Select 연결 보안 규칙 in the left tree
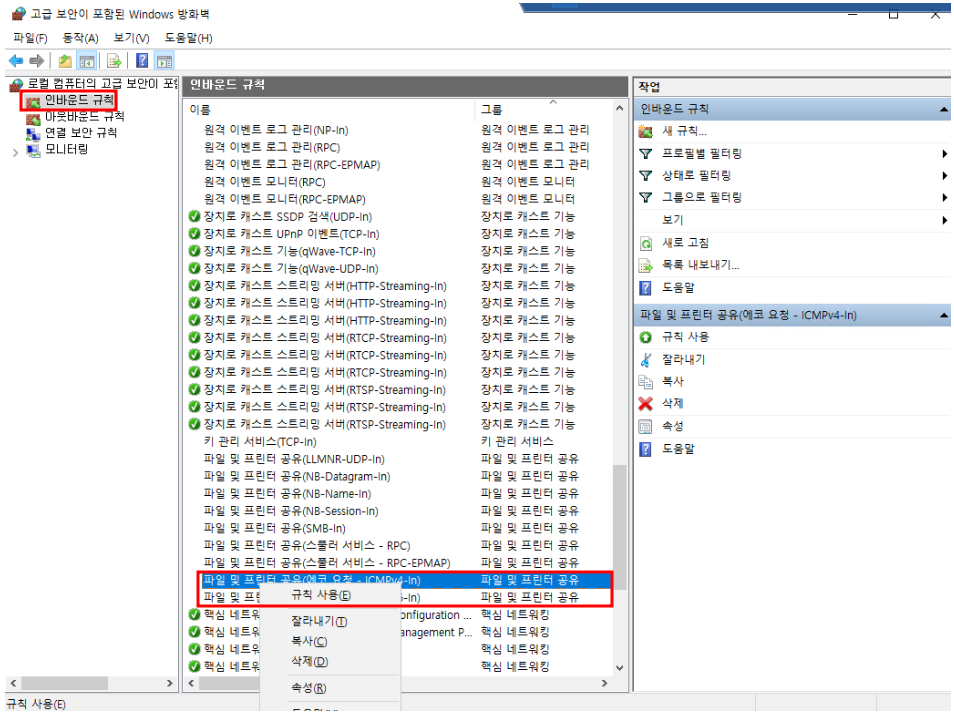The width and height of the screenshot is (954, 716). 80,133
